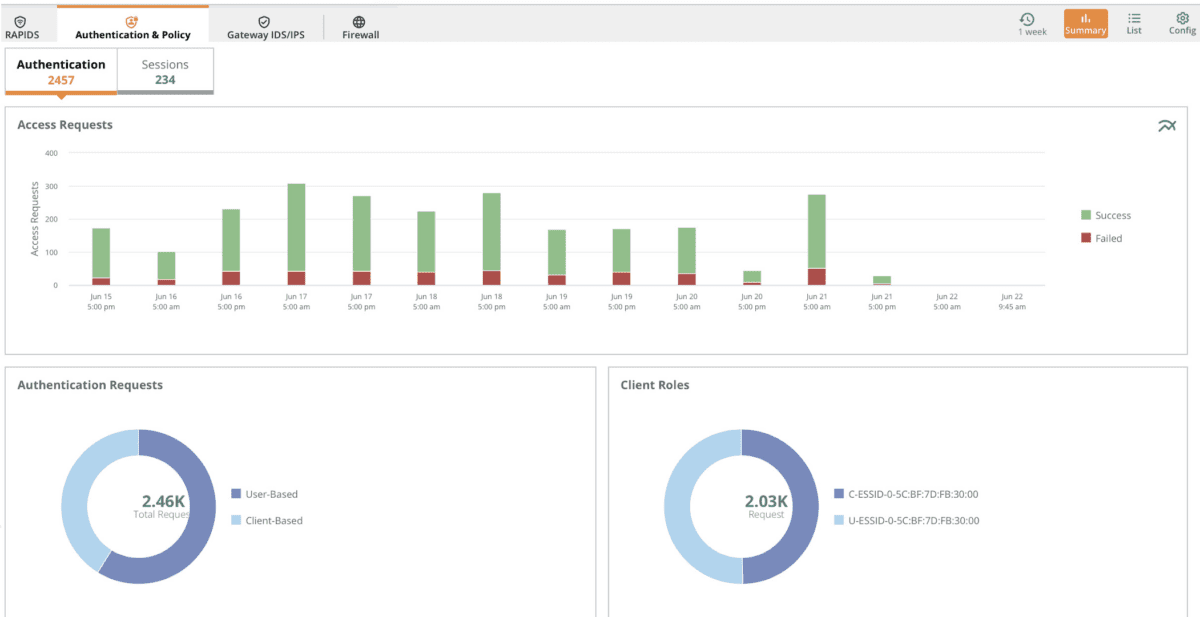1200x617 pixels.
Task: Click the Gateway IDS/IPS shield icon
Action: 264,21
